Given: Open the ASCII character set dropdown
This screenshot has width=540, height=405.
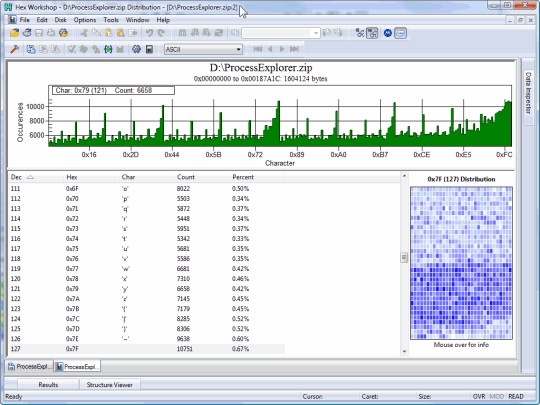Looking at the screenshot, I should coord(203,49).
